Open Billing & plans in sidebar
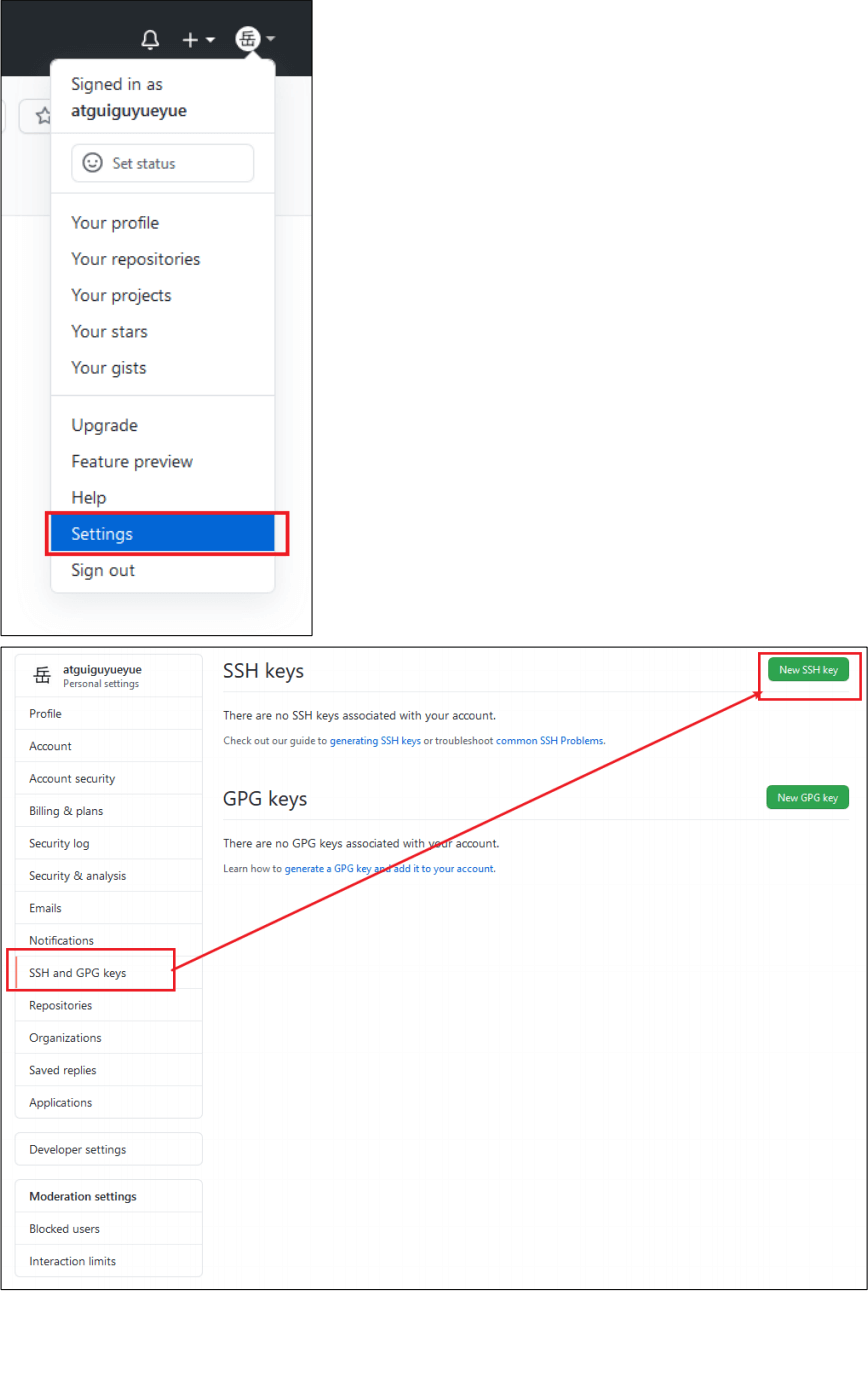Viewport: 868px width, 1395px height. point(109,811)
